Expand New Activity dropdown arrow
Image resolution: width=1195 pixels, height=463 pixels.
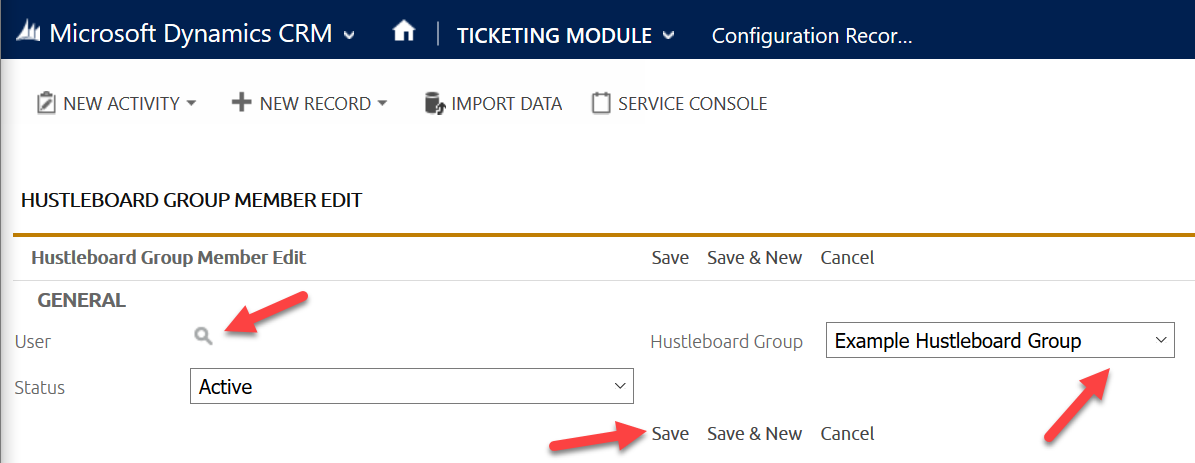point(191,103)
